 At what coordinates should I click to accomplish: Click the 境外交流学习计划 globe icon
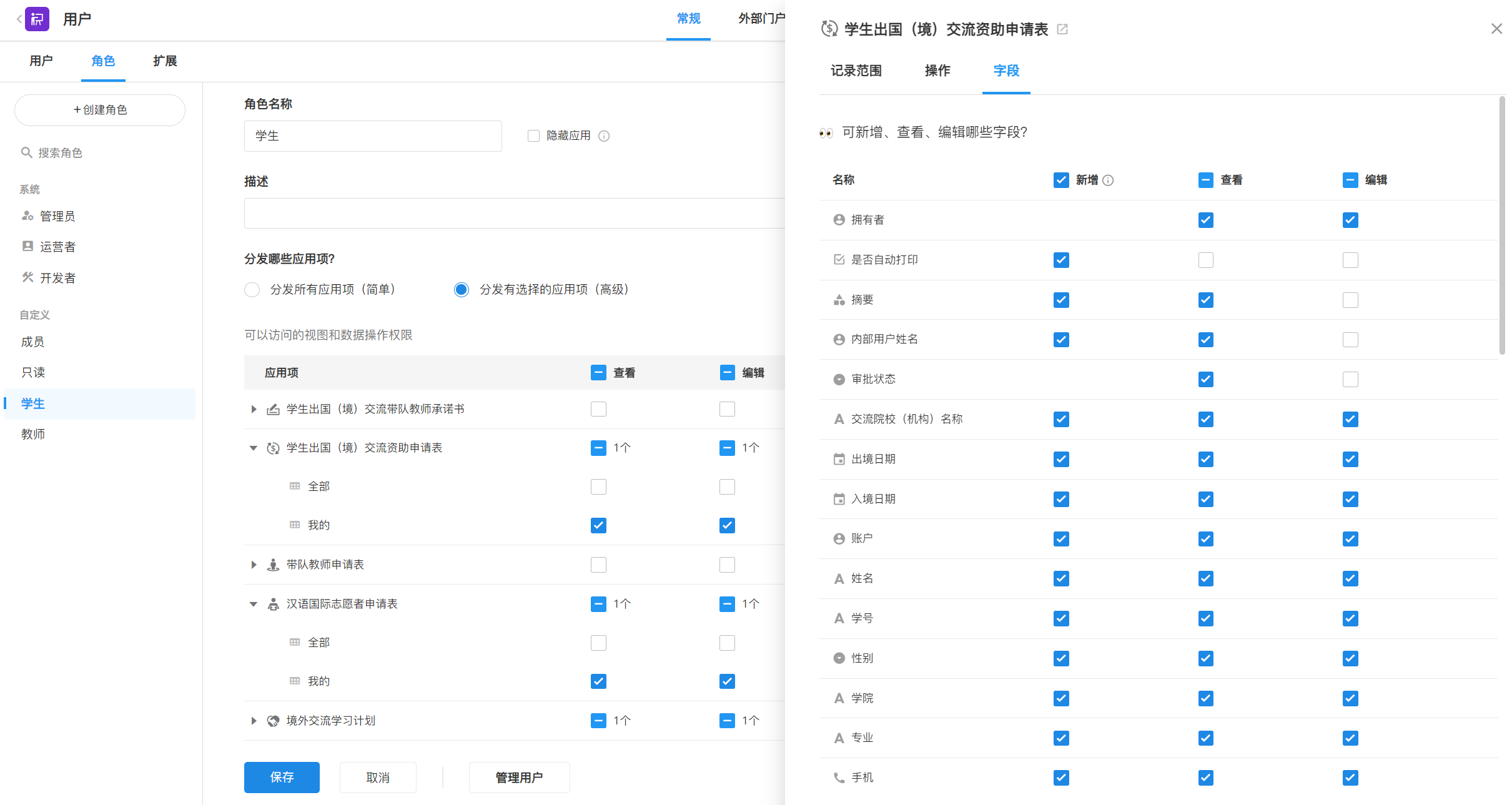pyautogui.click(x=273, y=721)
